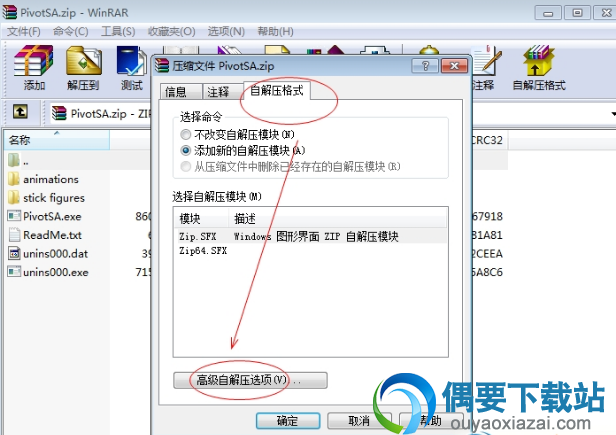Click the parent directory ".." folder icon
The image size is (616, 435).
click(14, 160)
